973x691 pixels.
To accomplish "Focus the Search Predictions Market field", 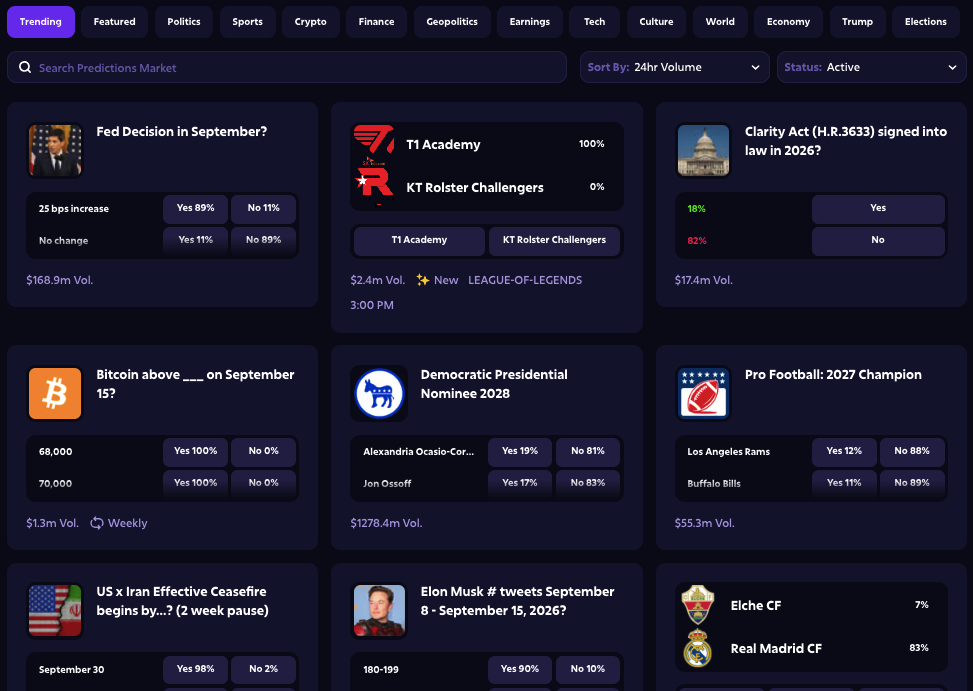I will pos(287,67).
